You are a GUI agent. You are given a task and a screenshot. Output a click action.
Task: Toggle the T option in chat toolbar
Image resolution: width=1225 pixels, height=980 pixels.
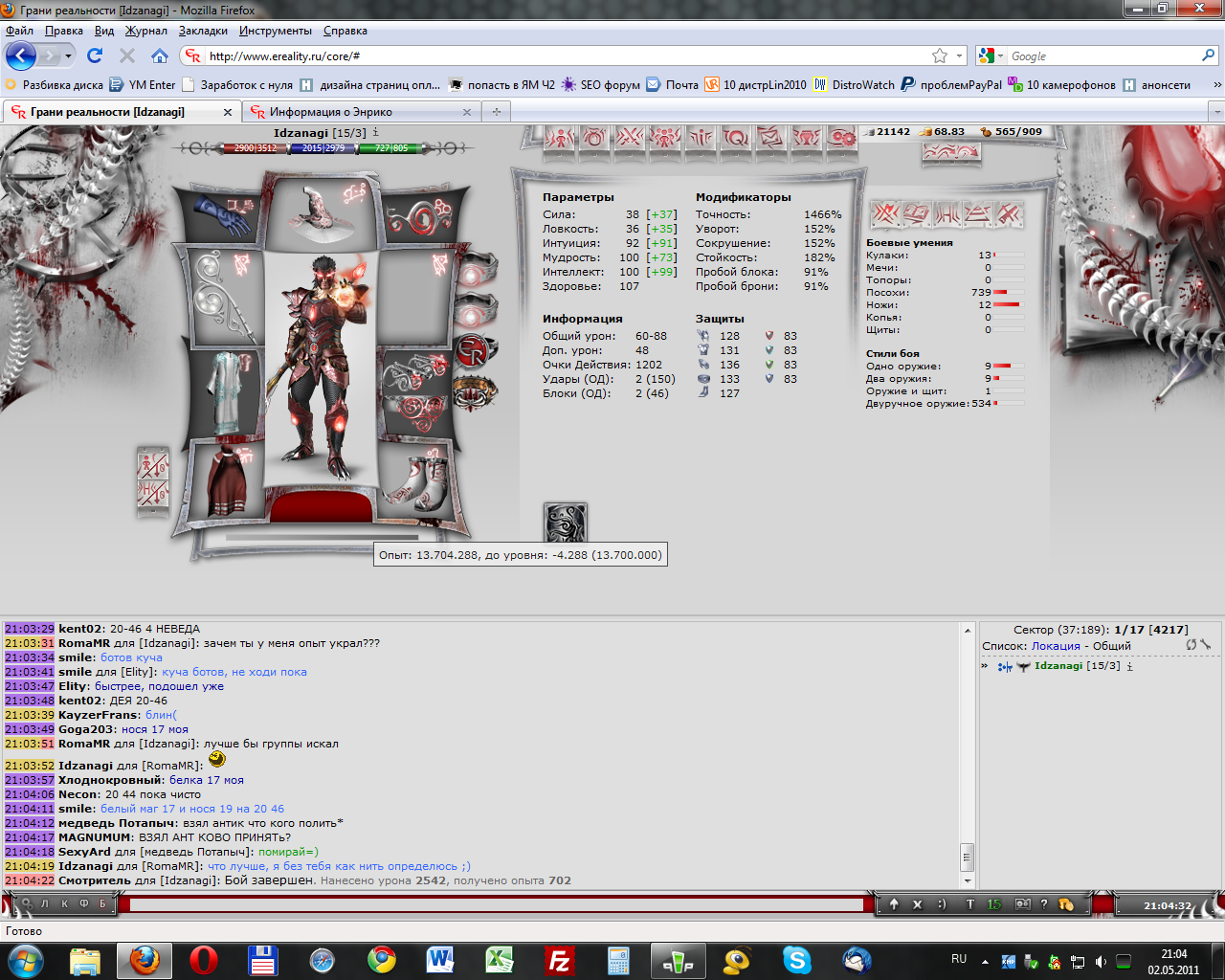tap(970, 904)
